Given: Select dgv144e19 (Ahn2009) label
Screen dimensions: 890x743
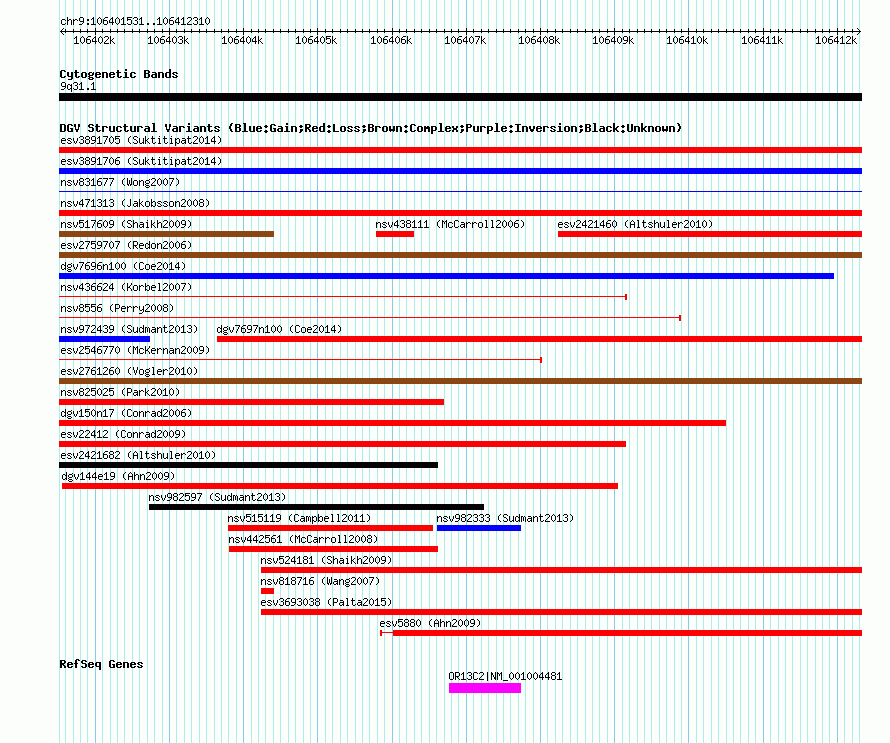Looking at the screenshot, I should [118, 476].
